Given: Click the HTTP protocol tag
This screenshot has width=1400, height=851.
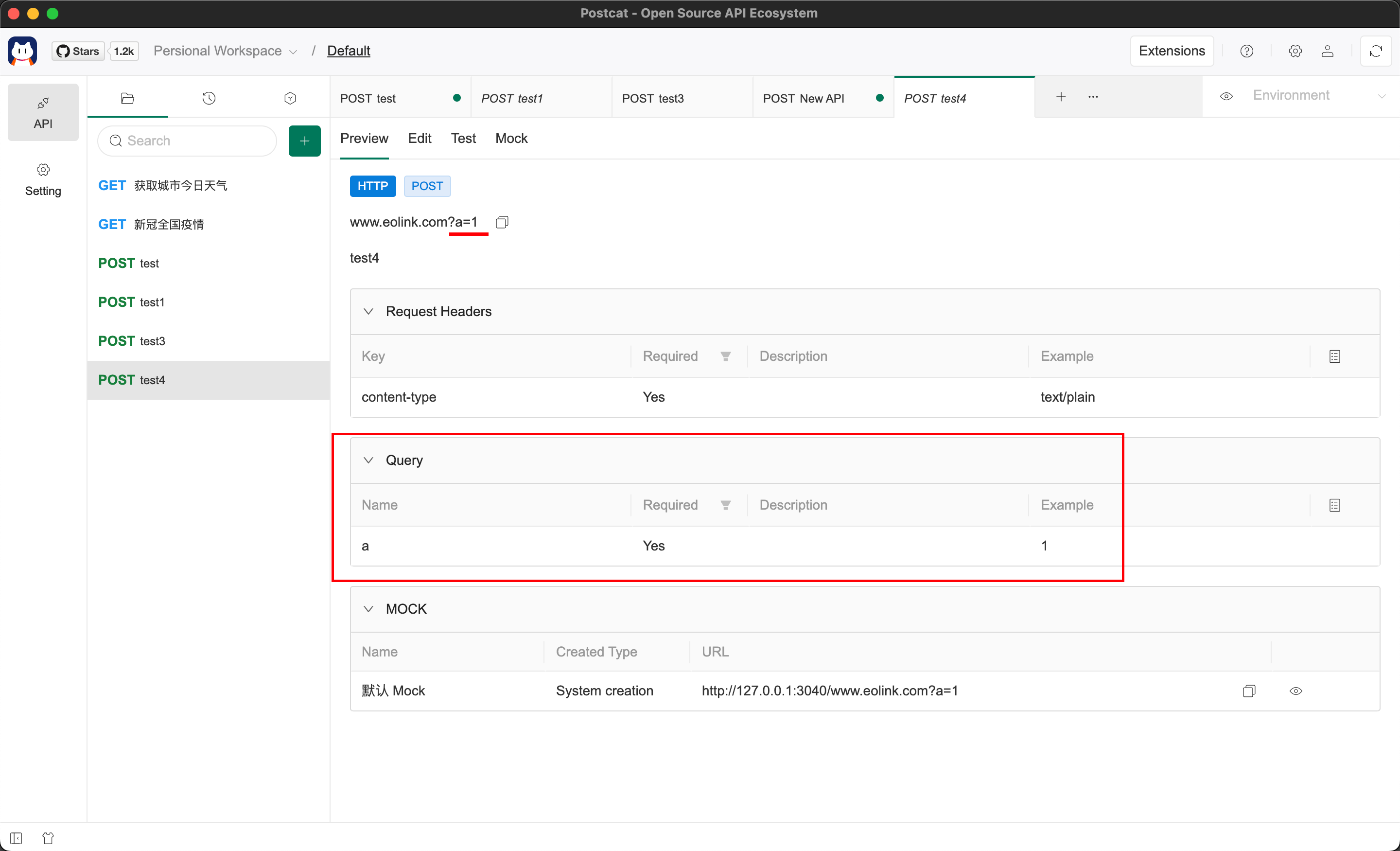Looking at the screenshot, I should pos(373,186).
